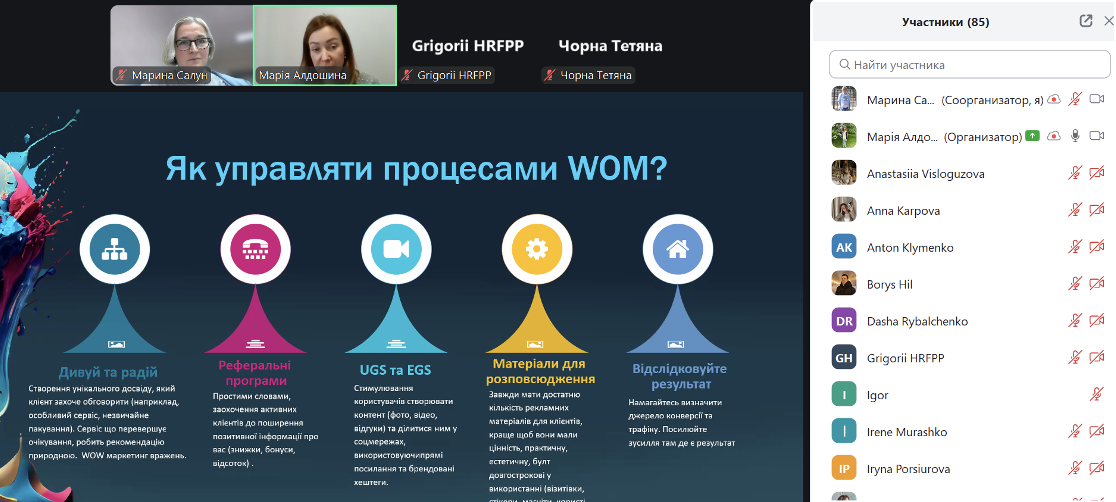This screenshot has height=502, width=1116.
Task: Click the Участники (85) panel header
Action: pyautogui.click(x=945, y=21)
